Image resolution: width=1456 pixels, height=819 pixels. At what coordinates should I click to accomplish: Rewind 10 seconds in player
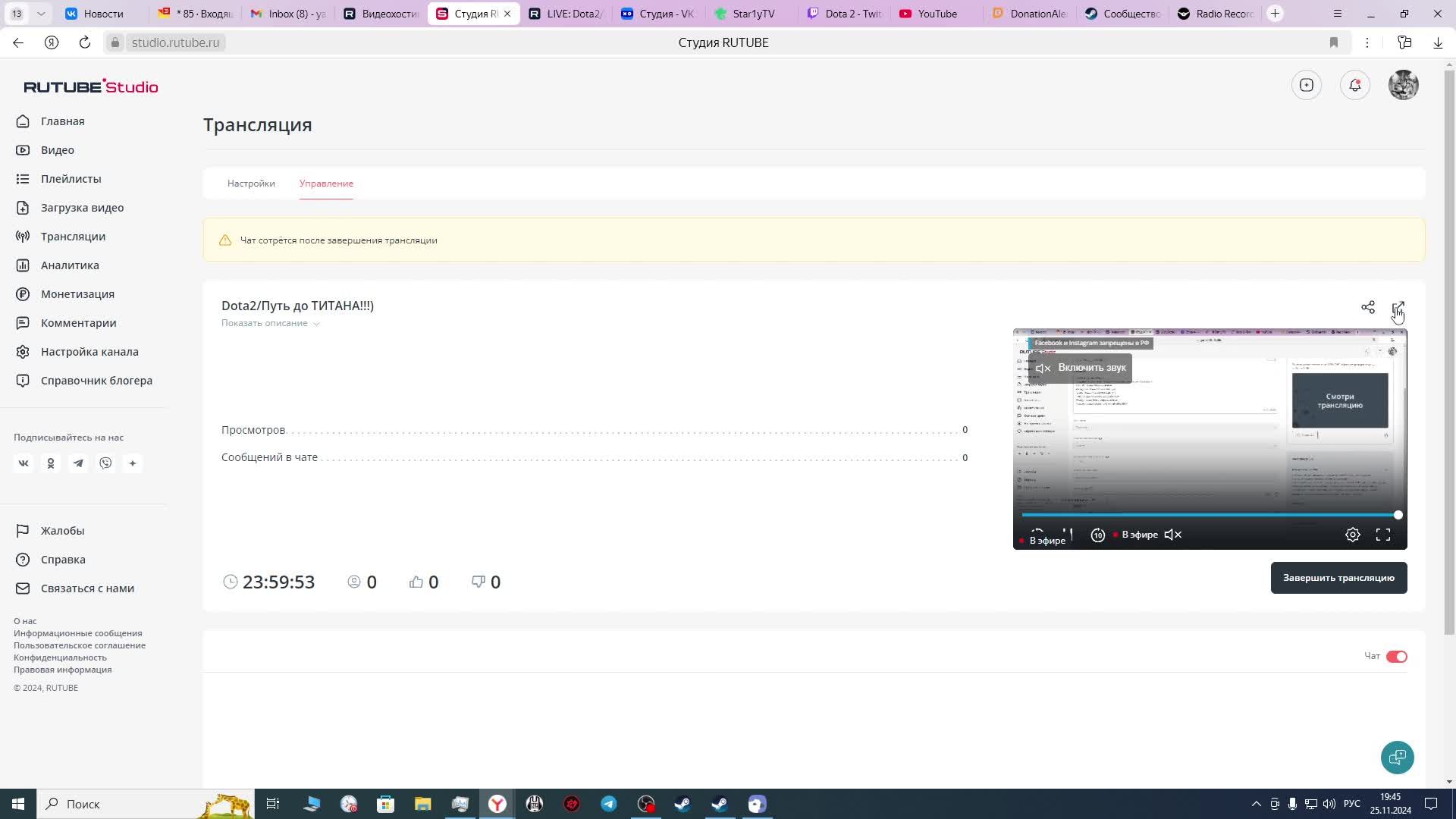click(x=1097, y=535)
